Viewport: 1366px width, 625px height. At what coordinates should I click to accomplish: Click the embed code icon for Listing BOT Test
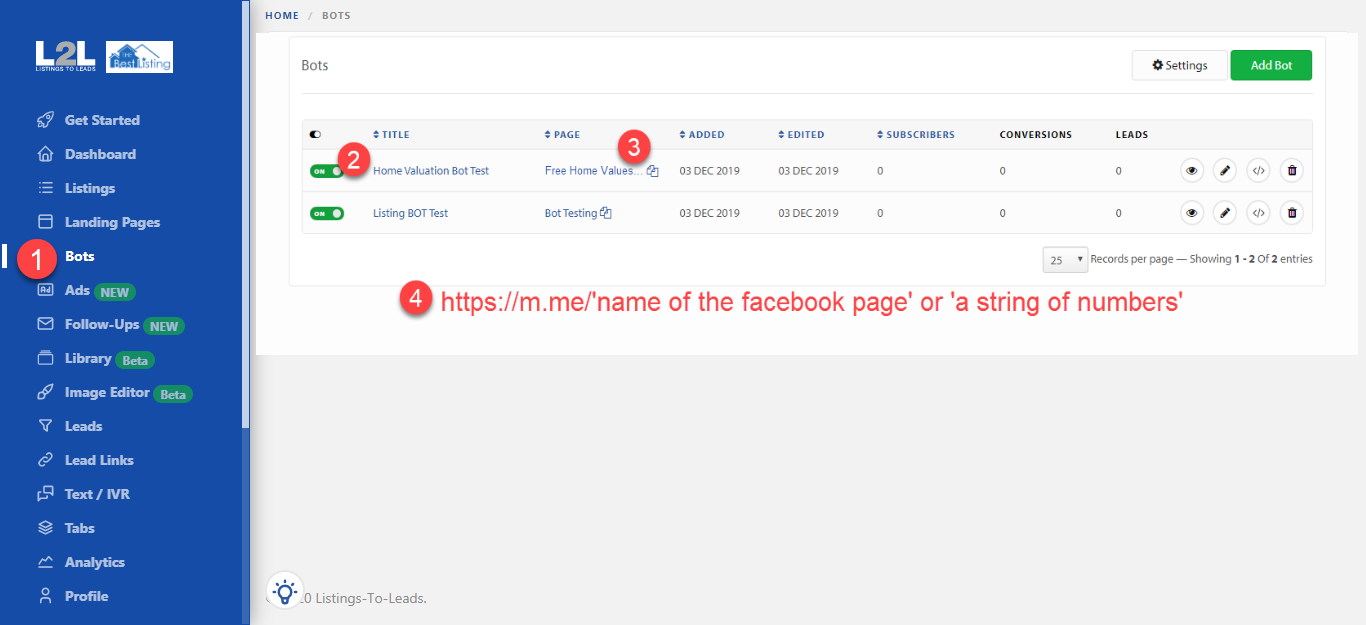click(x=1258, y=213)
